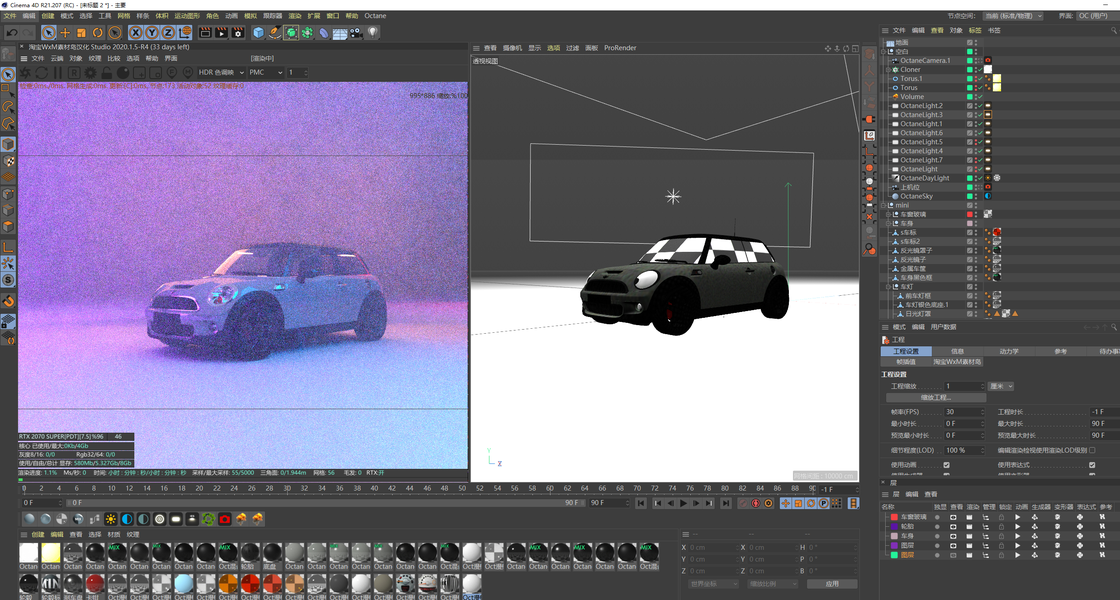Viewport: 1120px width, 600px height.
Task: Toggle 轮胎 layer visibility
Action: [x=954, y=526]
